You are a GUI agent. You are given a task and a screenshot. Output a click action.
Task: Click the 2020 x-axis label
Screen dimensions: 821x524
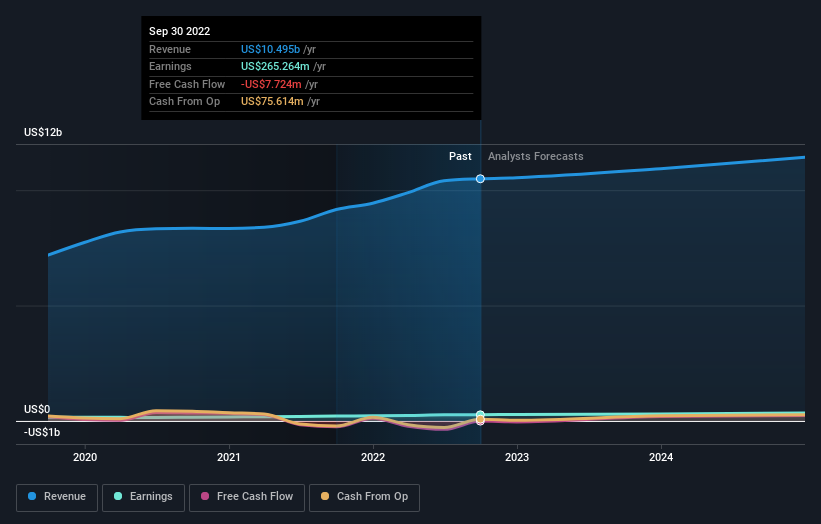tap(85, 458)
